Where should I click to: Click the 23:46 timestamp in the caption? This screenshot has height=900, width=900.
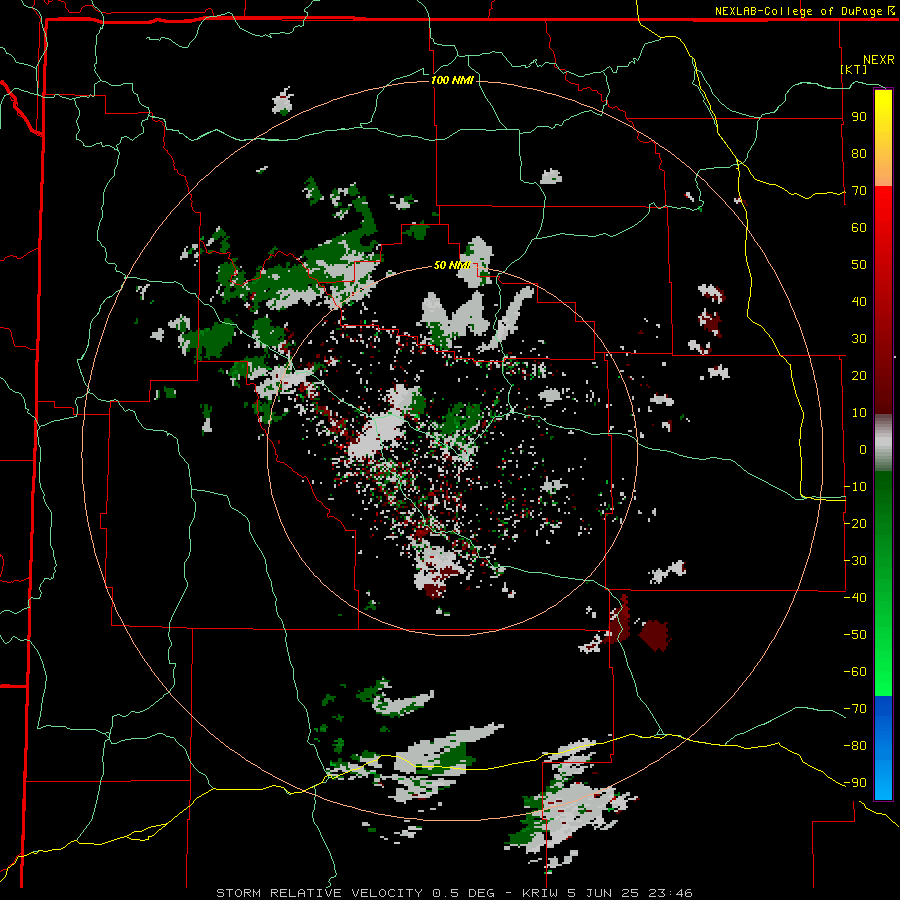[670, 893]
